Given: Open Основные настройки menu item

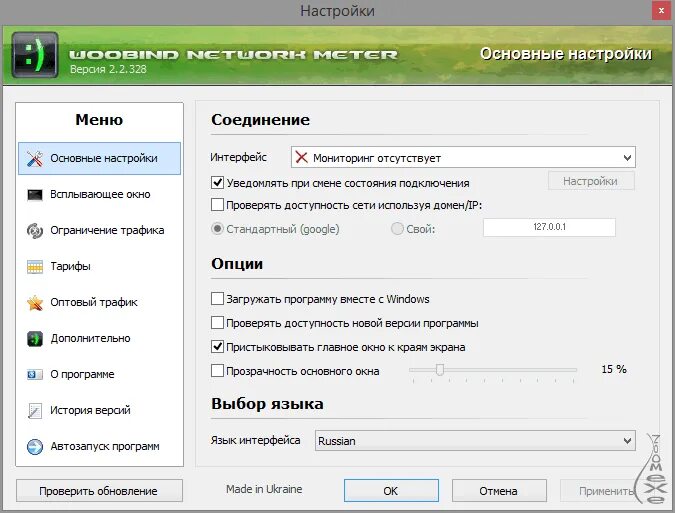Looking at the screenshot, I should tap(99, 158).
